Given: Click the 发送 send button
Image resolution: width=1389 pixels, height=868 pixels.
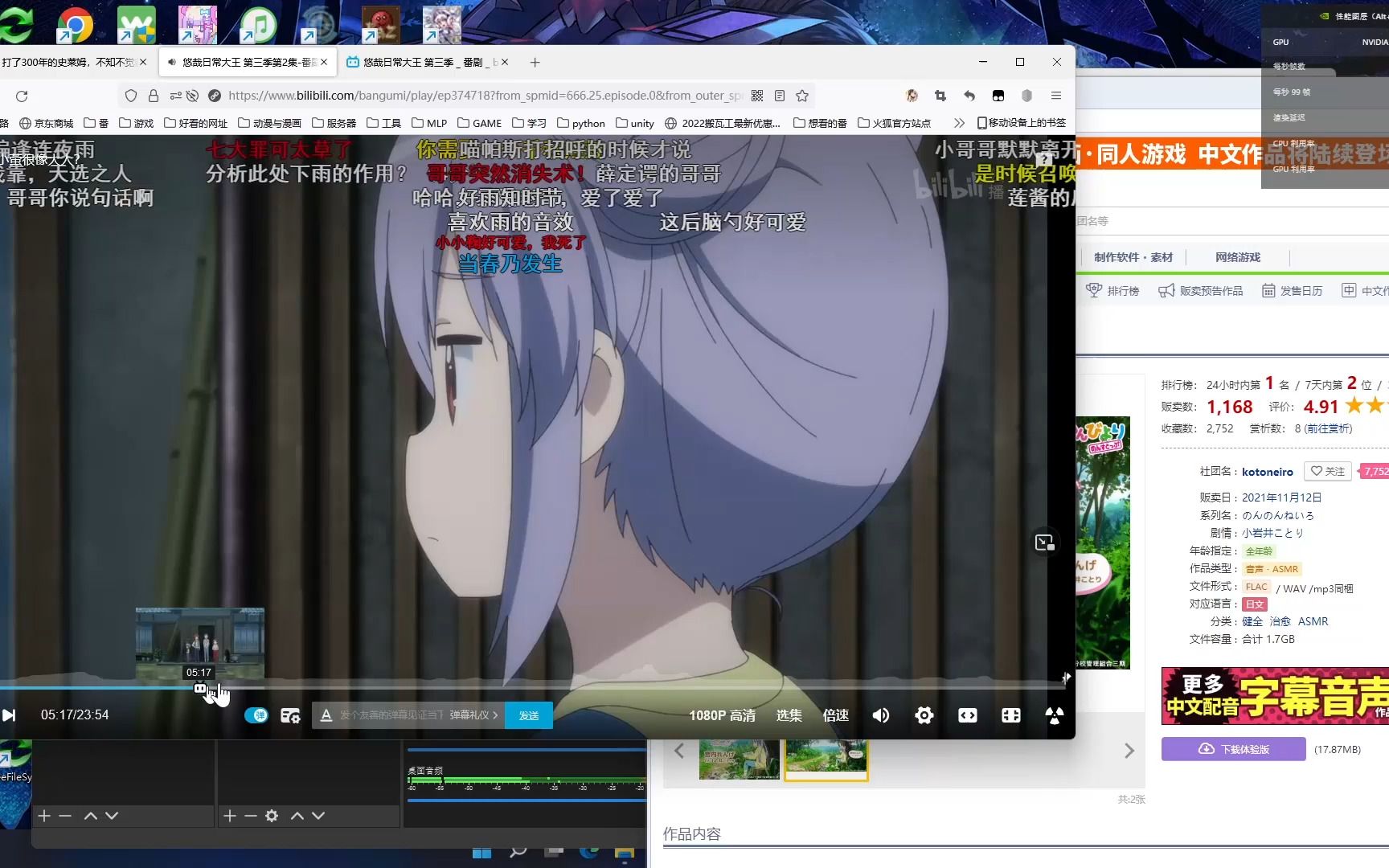Looking at the screenshot, I should (529, 715).
